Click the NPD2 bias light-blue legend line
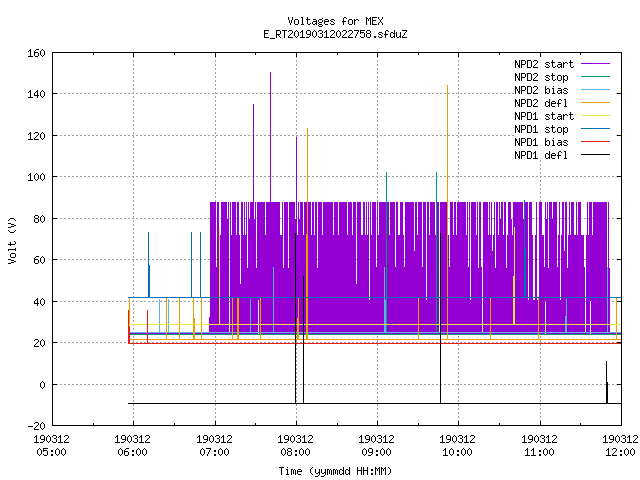 pyautogui.click(x=595, y=90)
